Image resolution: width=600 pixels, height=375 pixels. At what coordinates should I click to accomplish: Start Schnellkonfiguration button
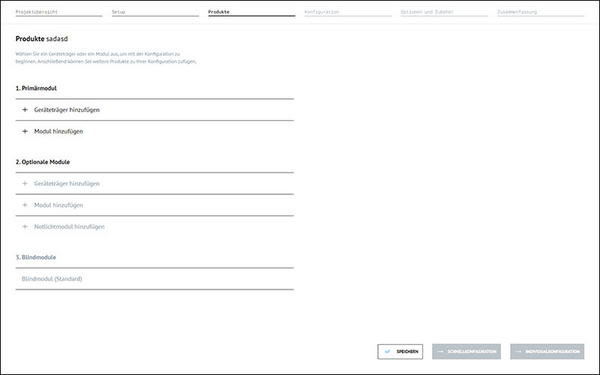466,352
